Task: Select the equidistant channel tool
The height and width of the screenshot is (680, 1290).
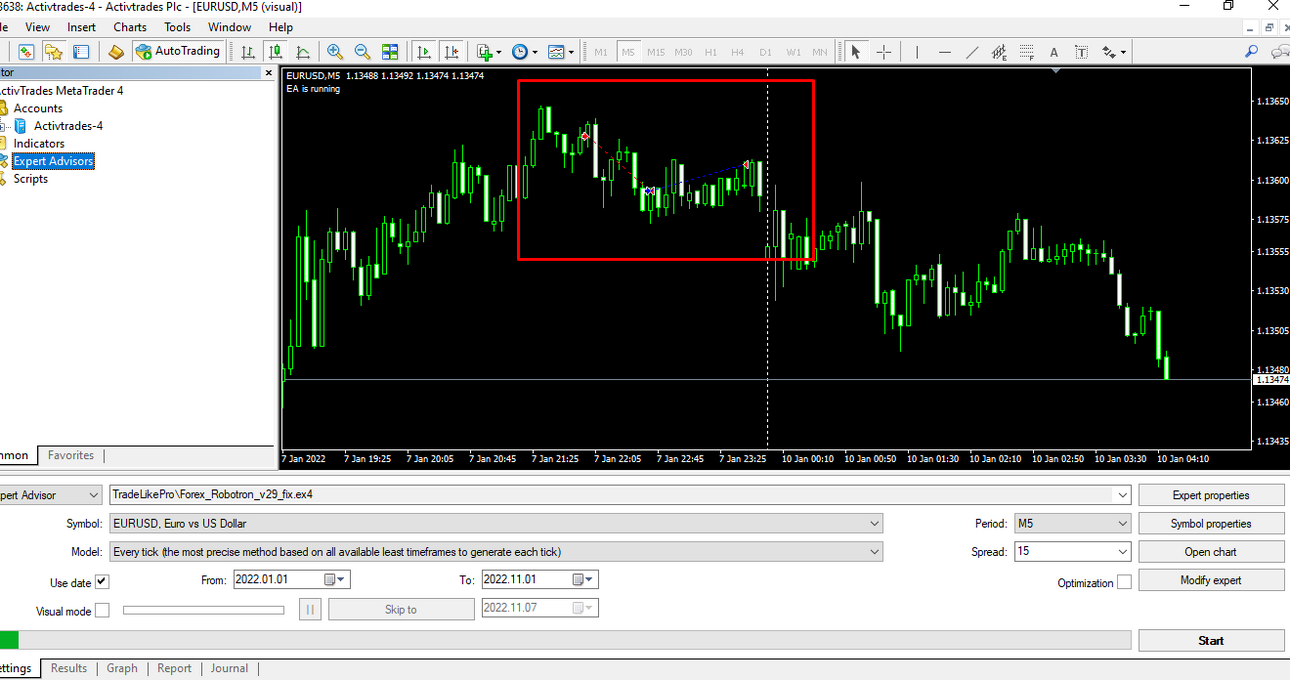Action: click(999, 52)
